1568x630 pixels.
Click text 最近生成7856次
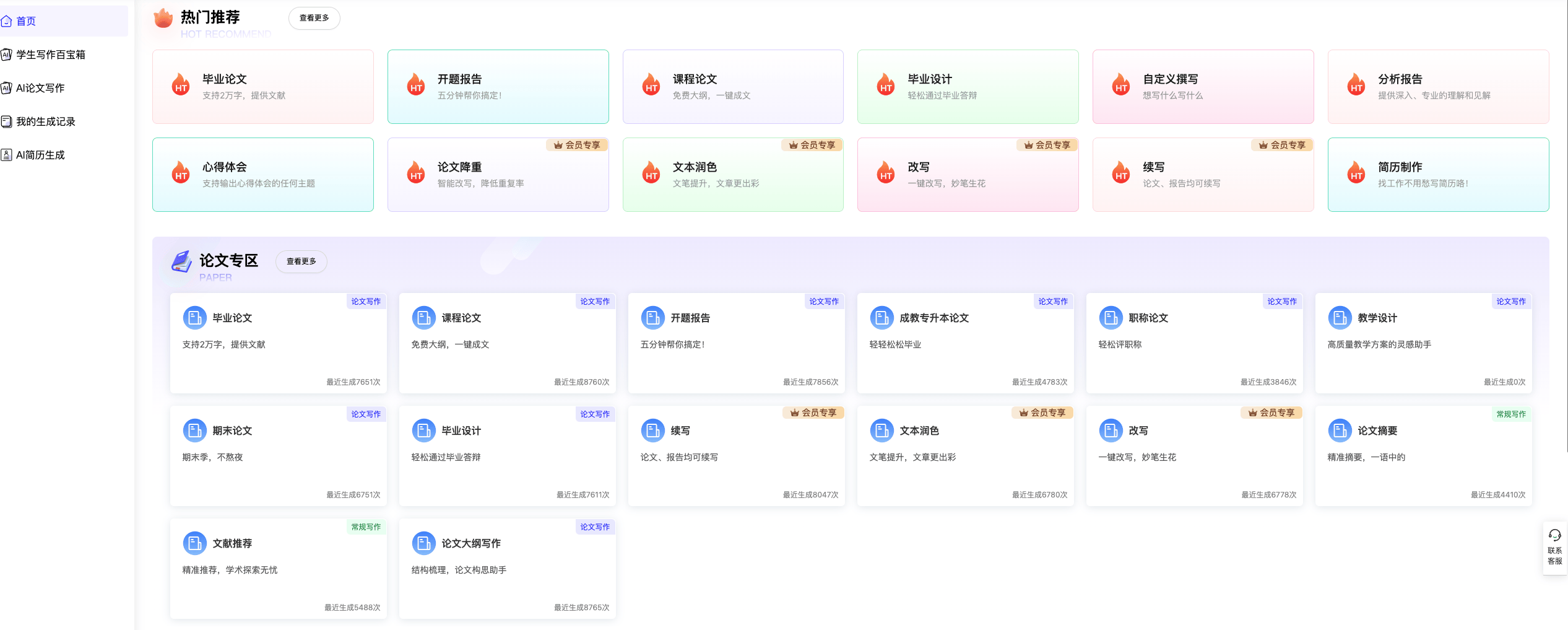click(811, 382)
